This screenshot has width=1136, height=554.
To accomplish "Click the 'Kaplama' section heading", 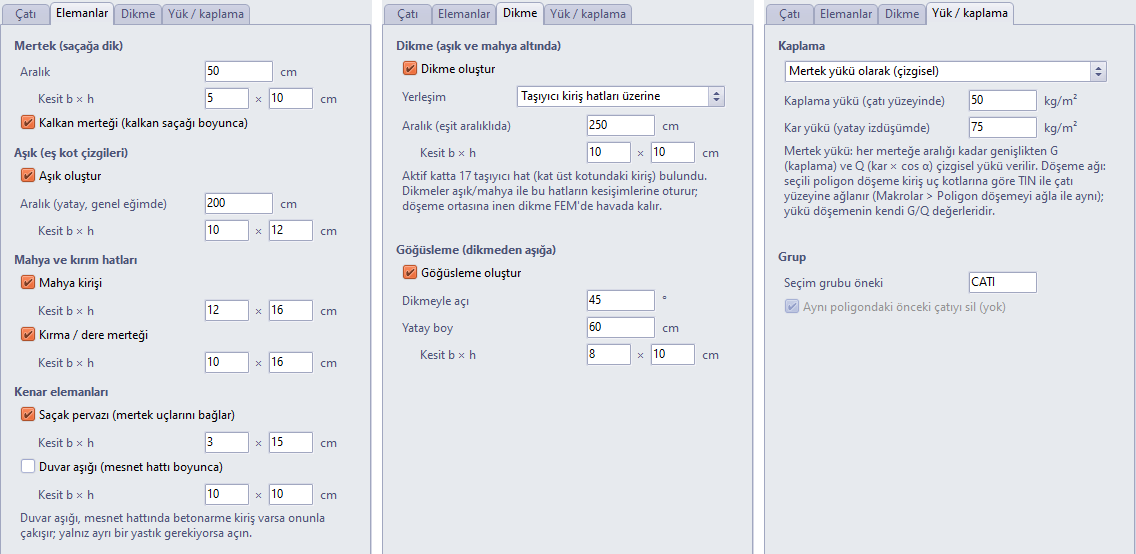I will tap(801, 46).
